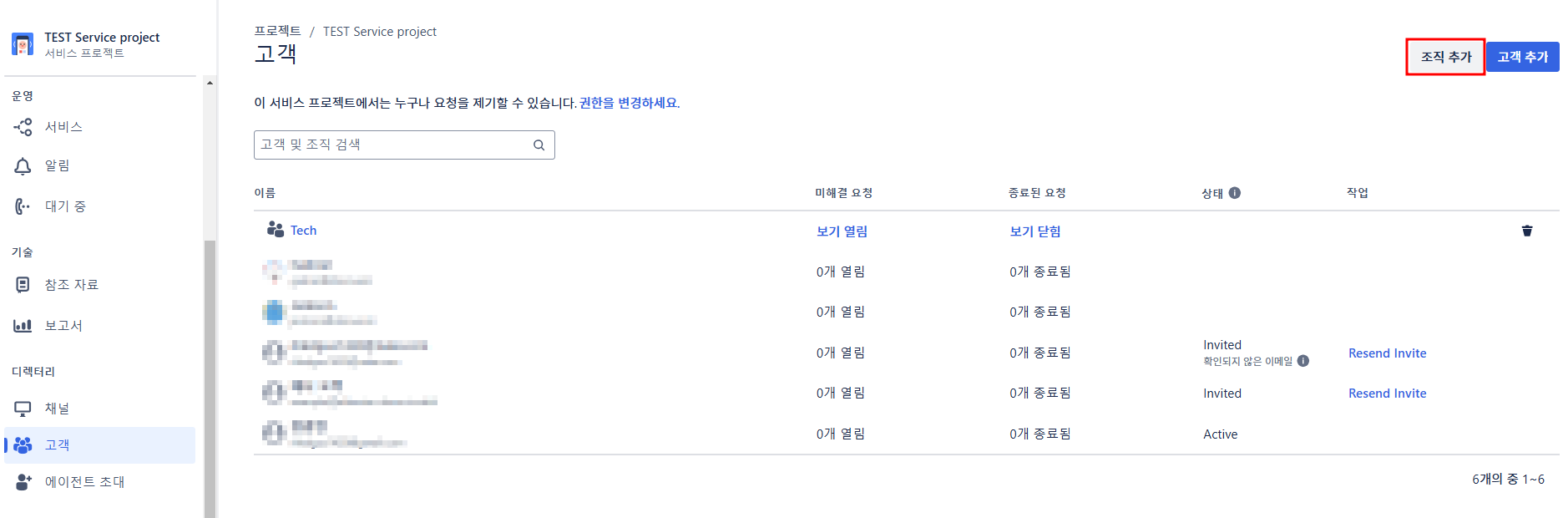Image resolution: width=1568 pixels, height=518 pixels.
Task: Click the sidebar scroll up arrow
Action: [210, 83]
